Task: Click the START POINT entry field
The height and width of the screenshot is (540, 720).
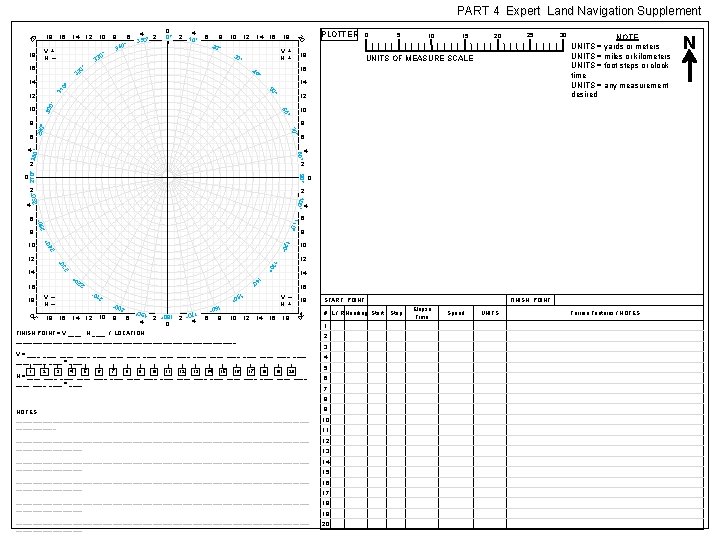Action: [436, 300]
